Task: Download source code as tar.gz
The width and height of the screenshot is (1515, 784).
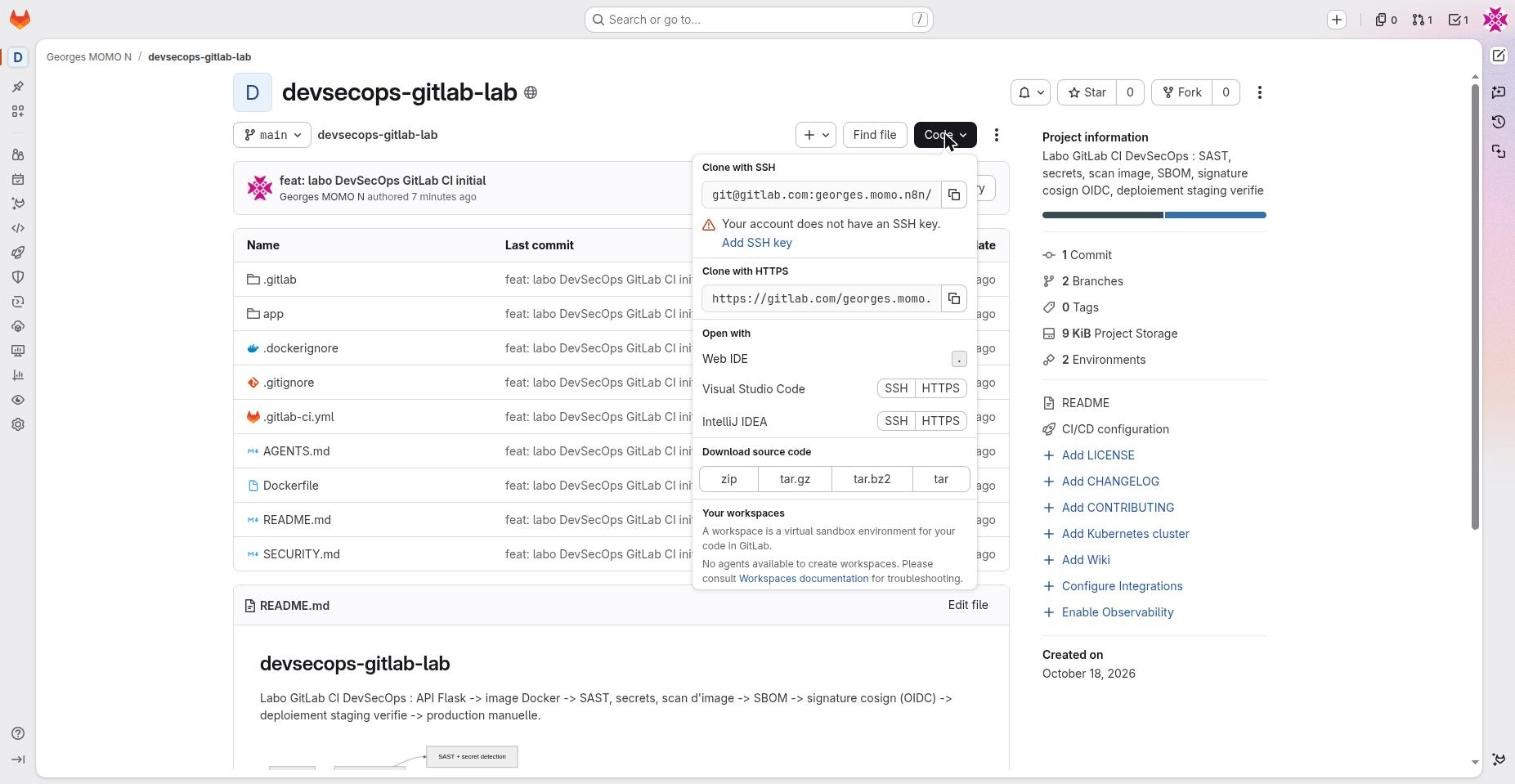Action: pos(795,479)
